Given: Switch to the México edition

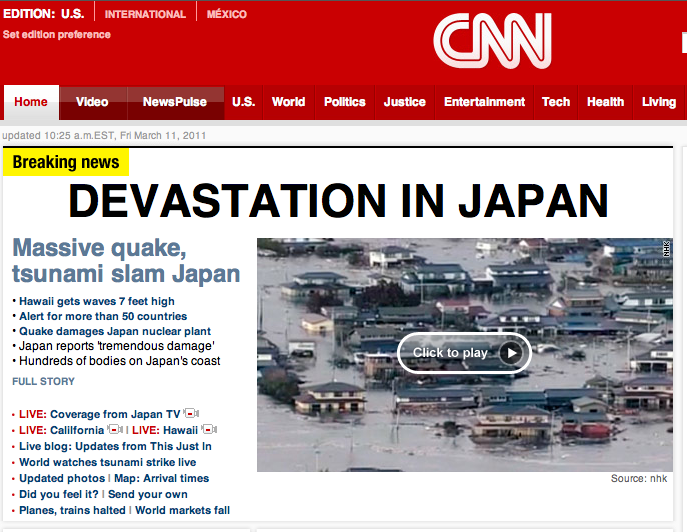Looking at the screenshot, I should [227, 14].
